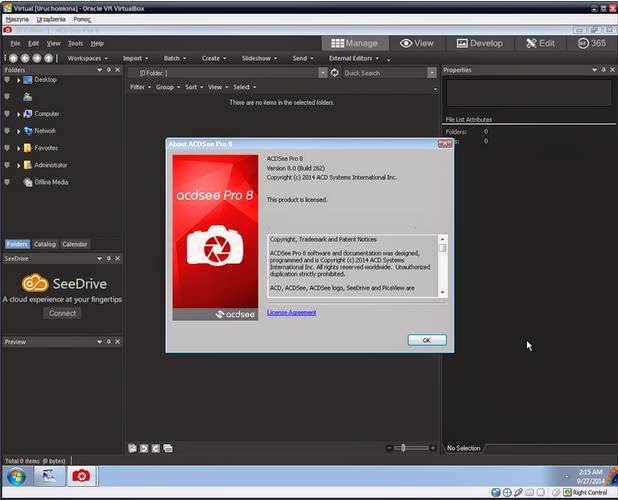This screenshot has height=500, width=618.
Task: Open the Workspaces dropdown
Action: point(87,58)
